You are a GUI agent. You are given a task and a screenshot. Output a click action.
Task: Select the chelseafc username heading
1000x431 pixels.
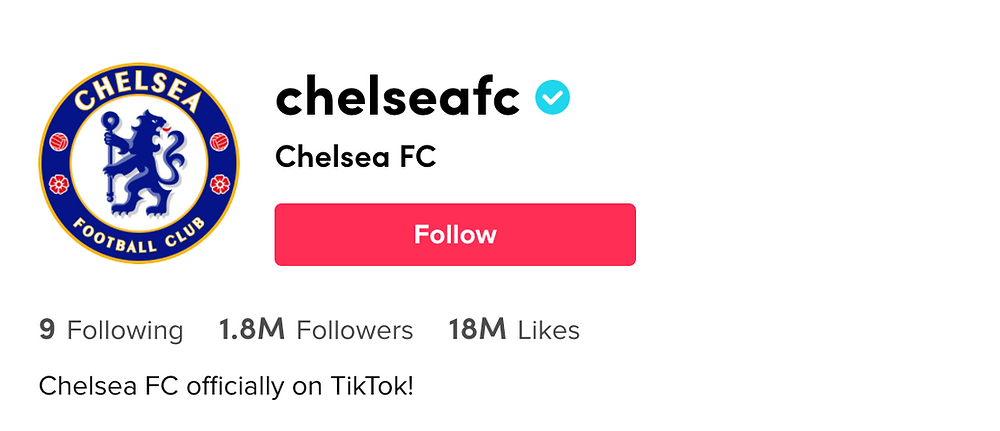pos(397,98)
